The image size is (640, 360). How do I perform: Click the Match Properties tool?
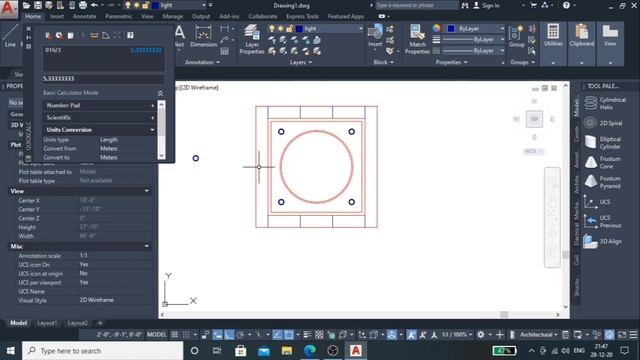click(x=417, y=39)
